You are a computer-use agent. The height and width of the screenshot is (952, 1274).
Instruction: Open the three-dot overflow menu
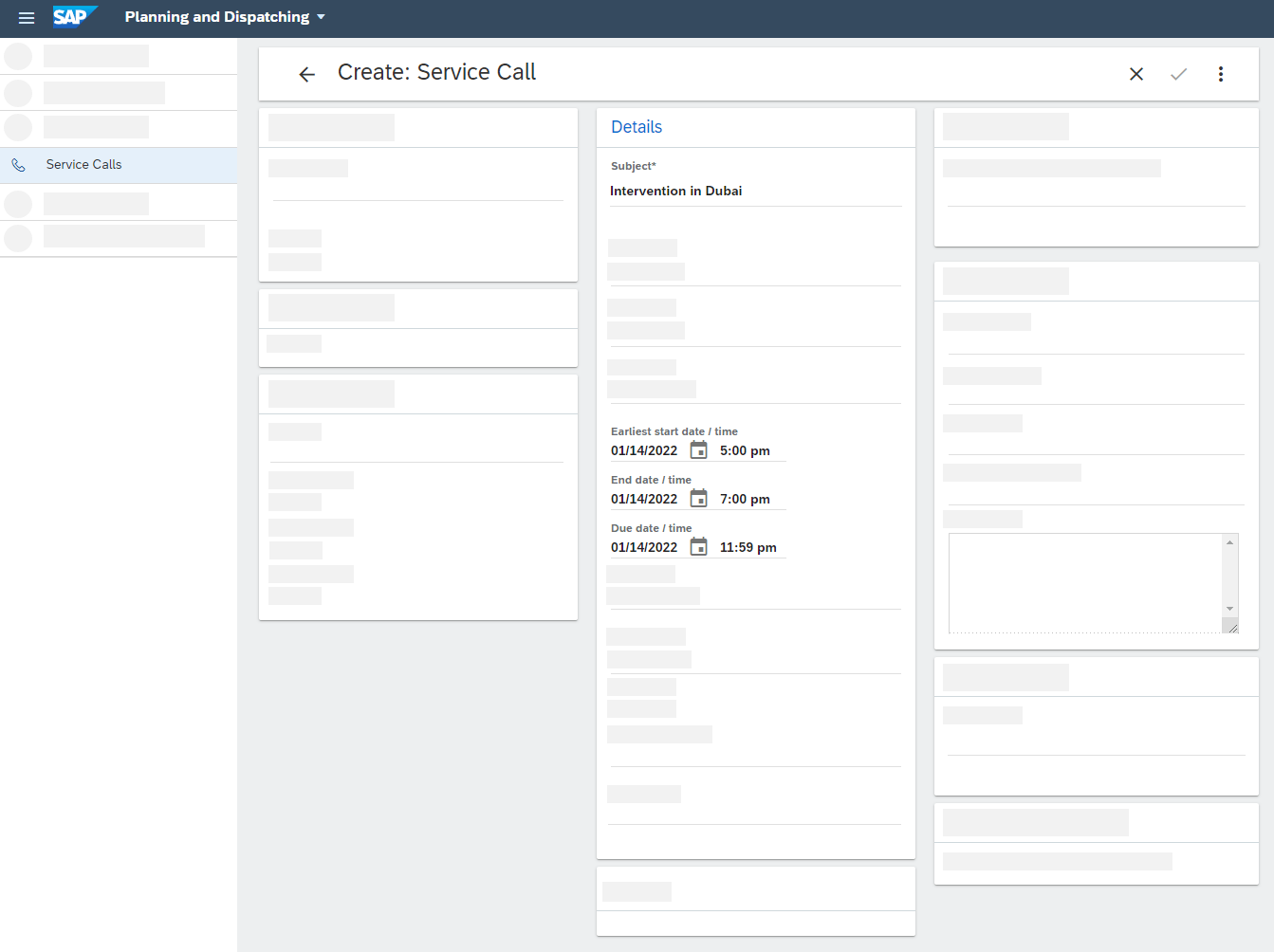coord(1221,73)
